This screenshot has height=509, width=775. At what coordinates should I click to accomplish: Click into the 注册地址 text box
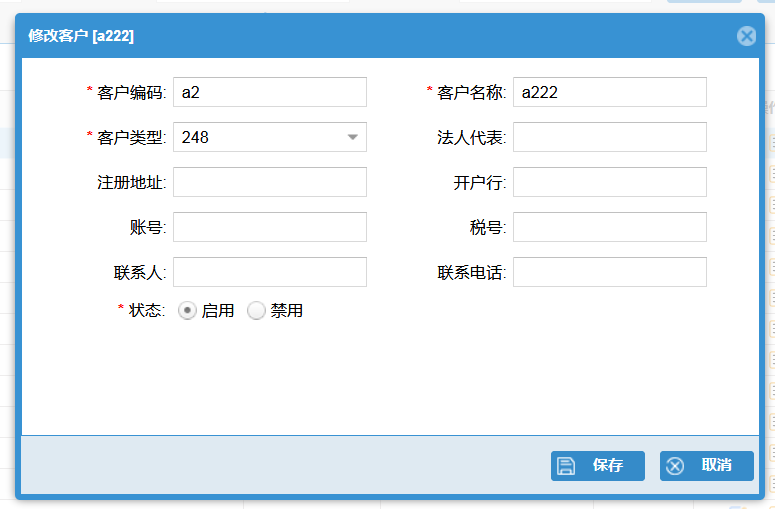coord(269,182)
